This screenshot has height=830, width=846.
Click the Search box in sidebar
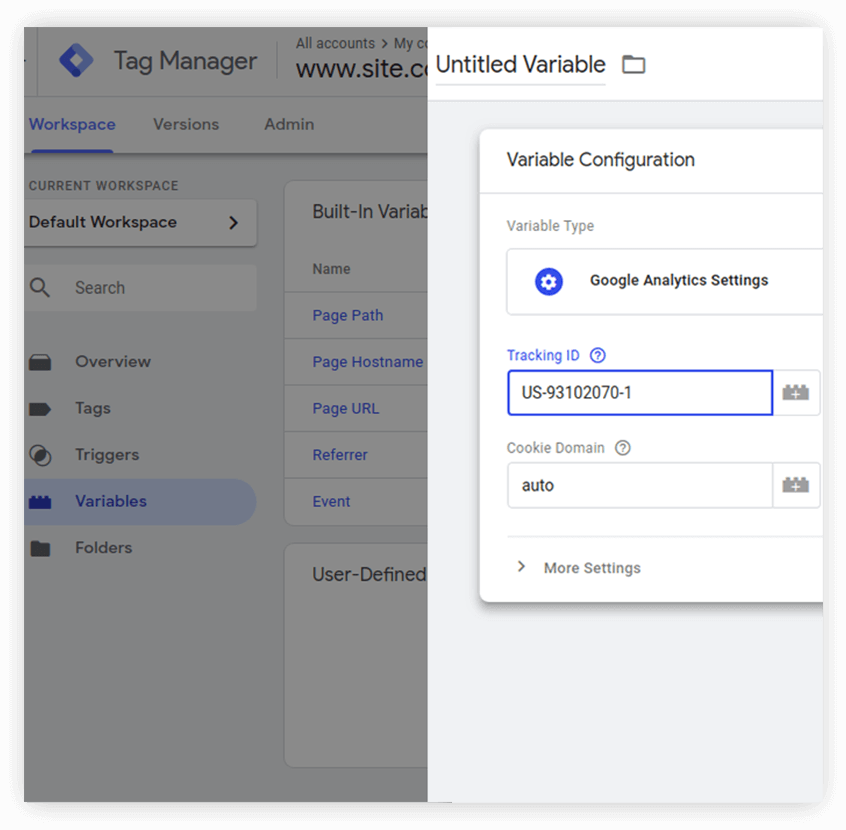[140, 288]
